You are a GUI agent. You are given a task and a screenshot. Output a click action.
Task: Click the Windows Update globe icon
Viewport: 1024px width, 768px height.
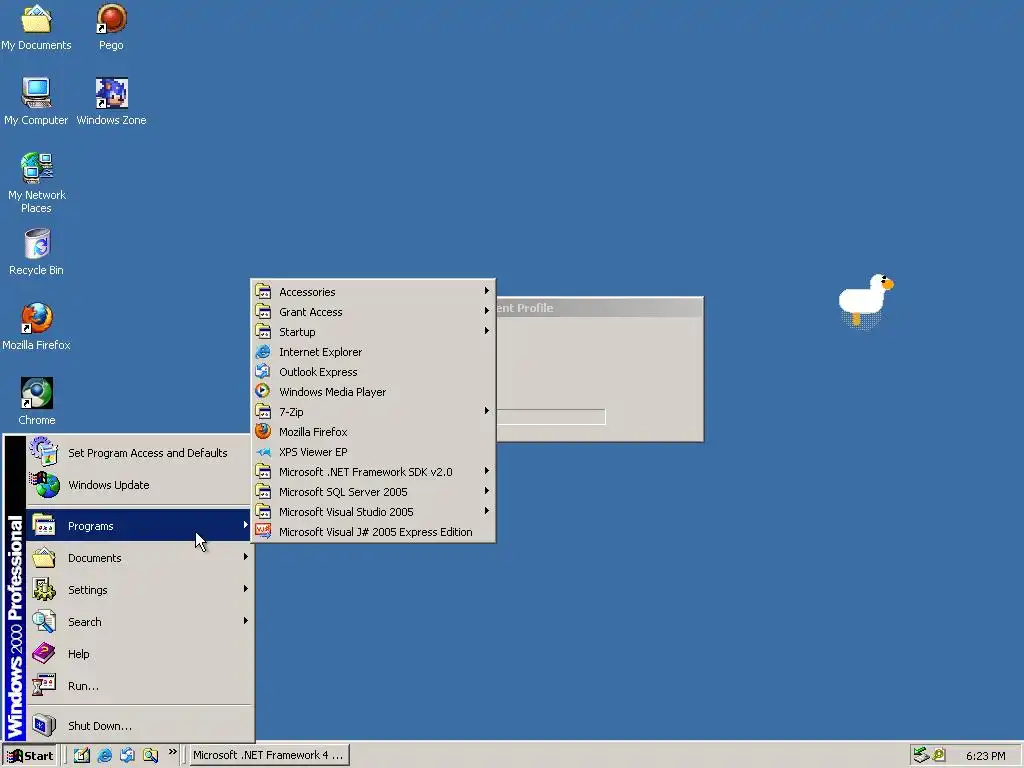tap(44, 485)
